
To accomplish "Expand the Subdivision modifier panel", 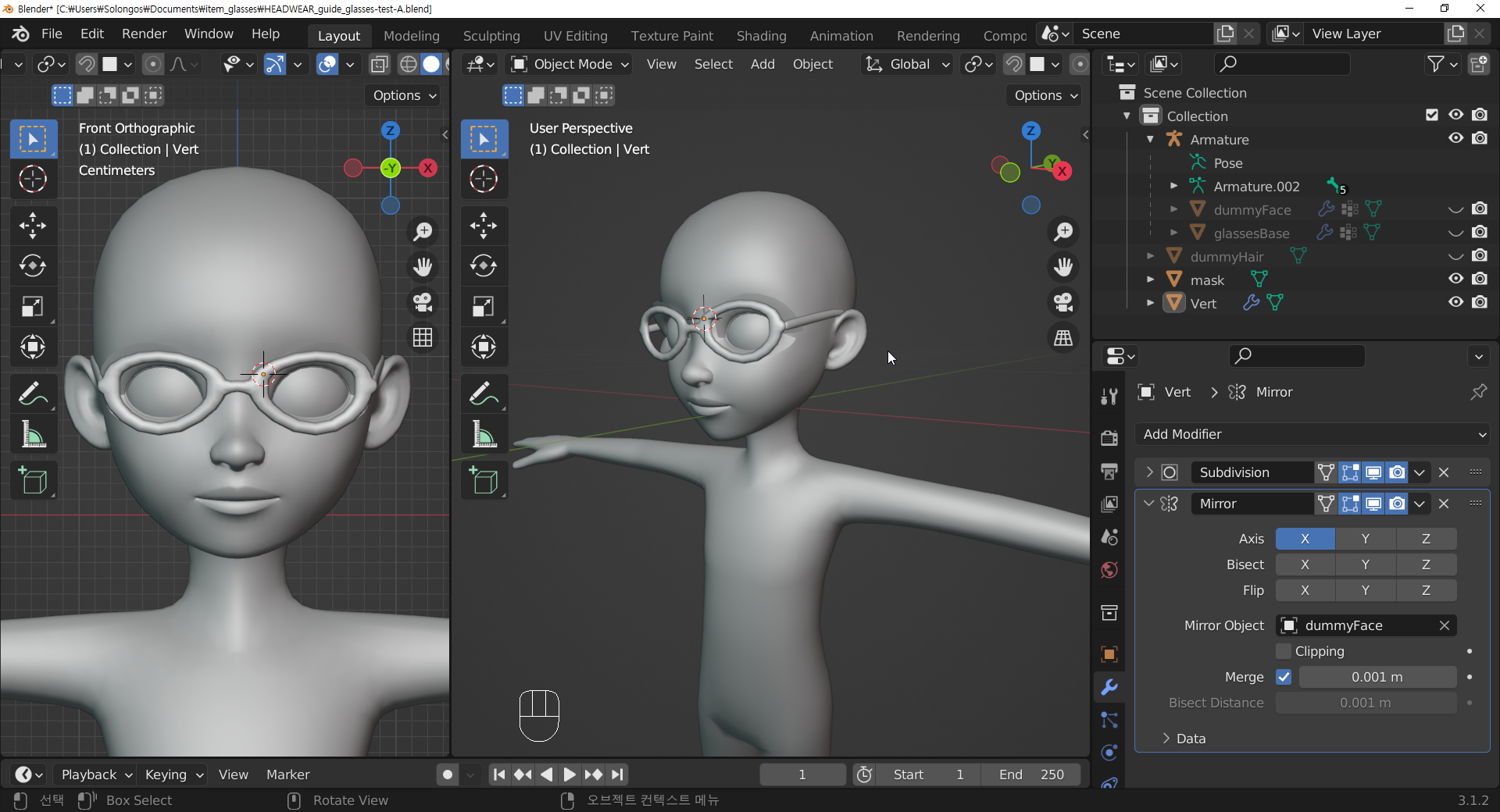I will 1149,472.
